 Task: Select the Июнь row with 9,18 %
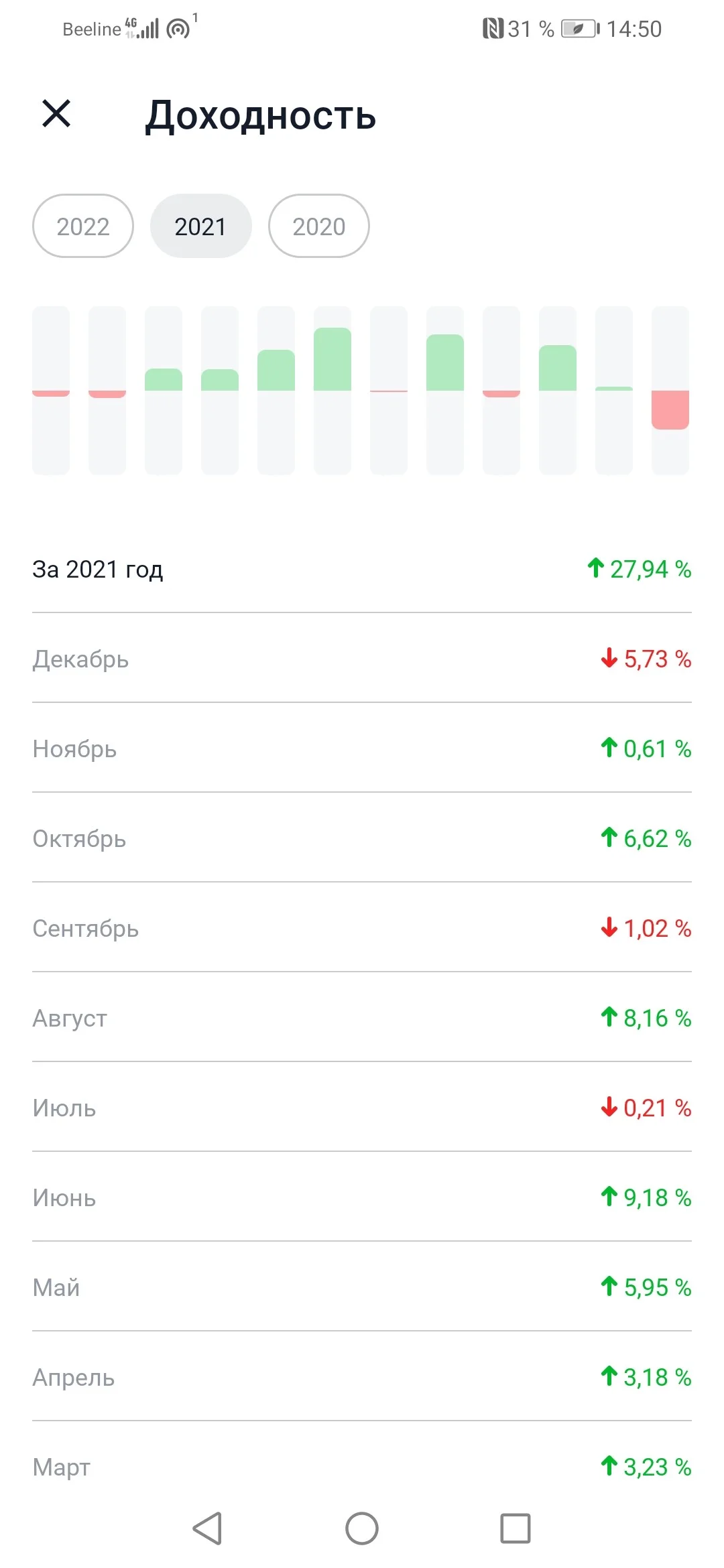362,1197
